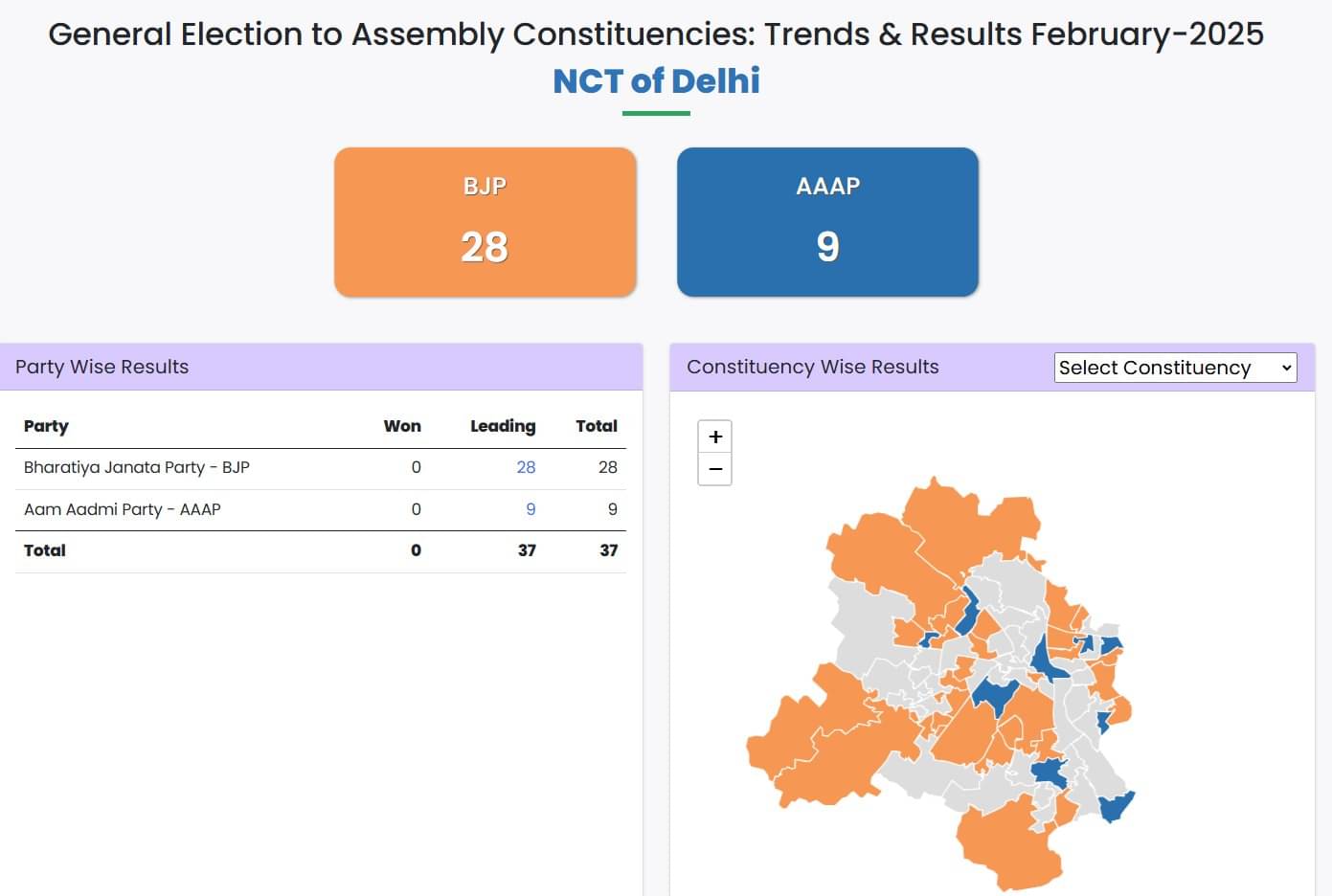Open AAAP's leading count link of 9
This screenshot has height=896, width=1332.
(531, 509)
